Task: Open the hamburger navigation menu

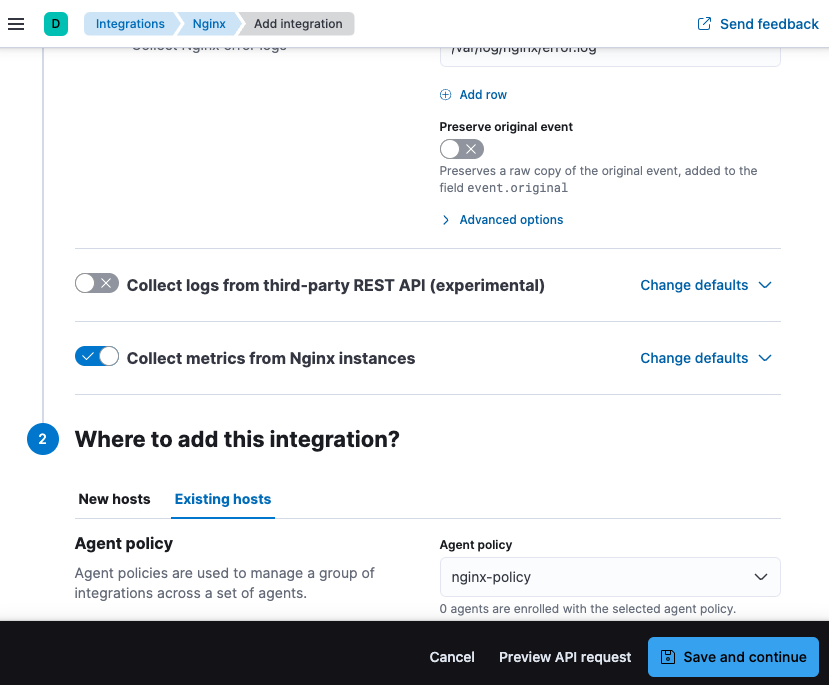Action: click(16, 24)
